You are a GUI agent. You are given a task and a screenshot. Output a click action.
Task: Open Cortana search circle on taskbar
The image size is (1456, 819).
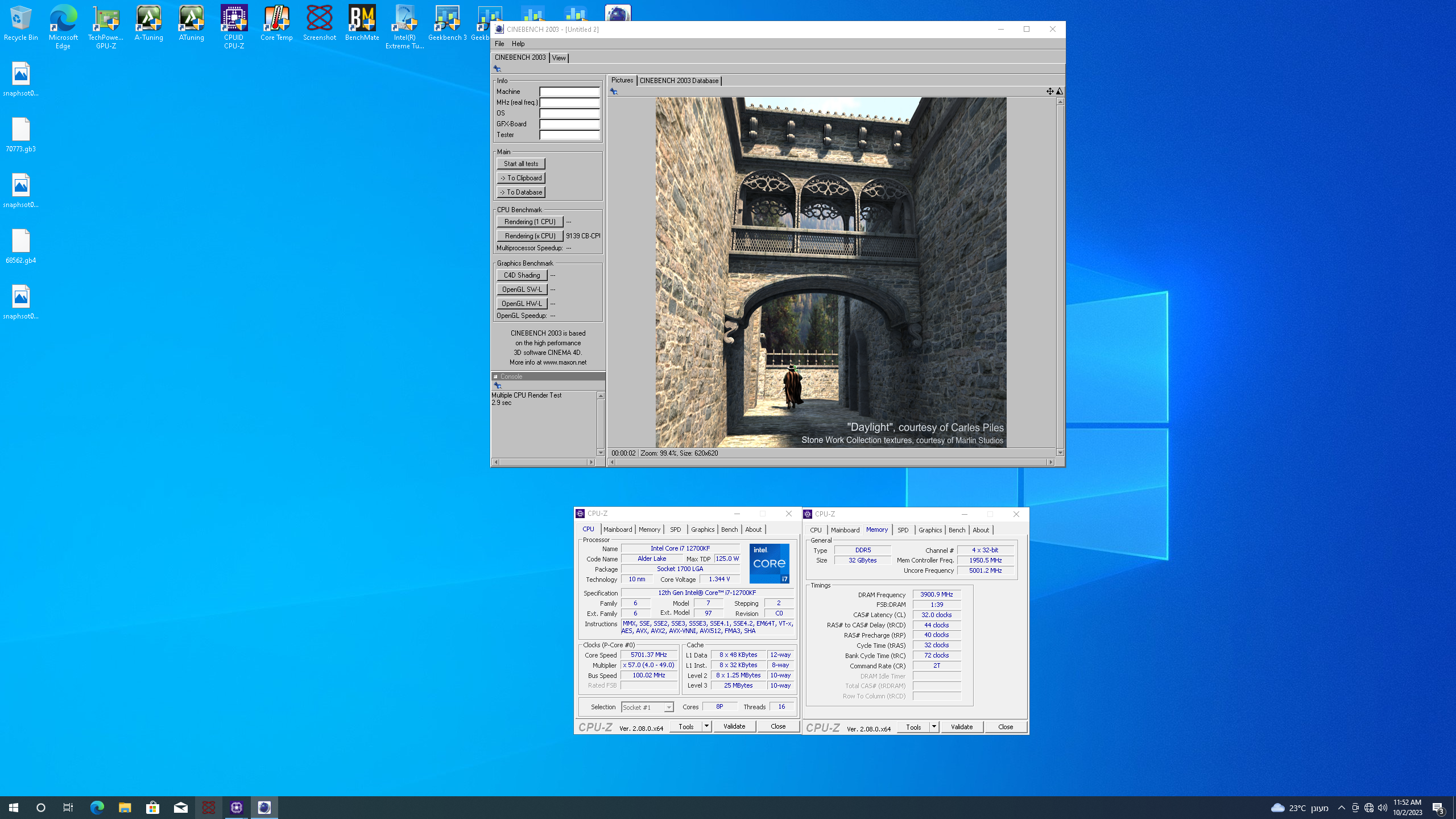pos(41,808)
